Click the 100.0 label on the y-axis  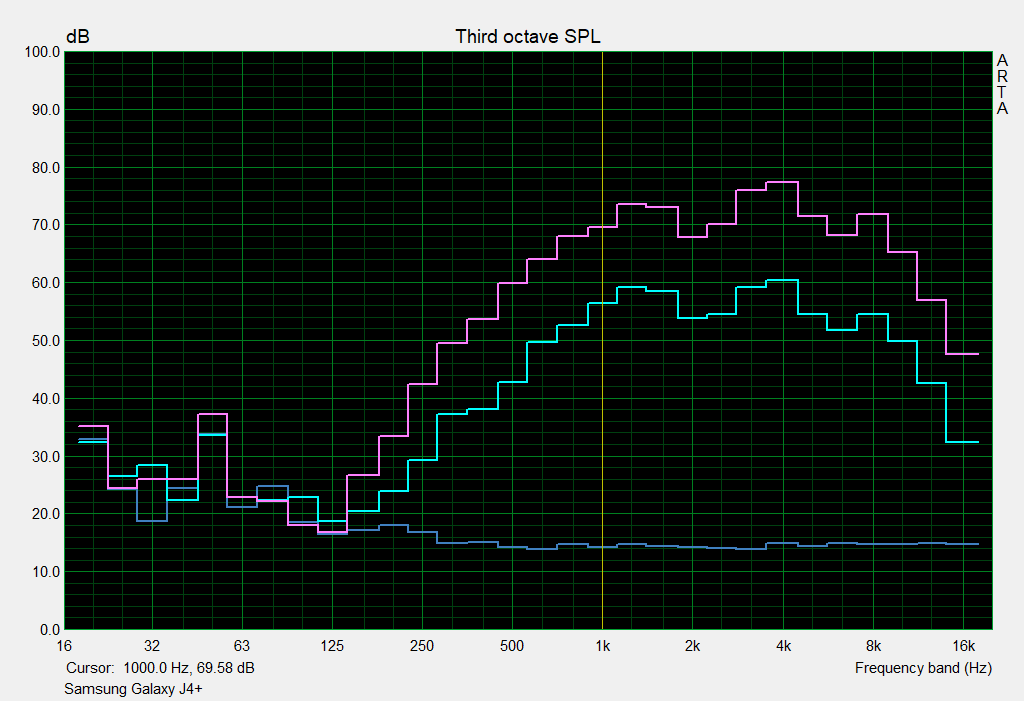click(x=40, y=52)
